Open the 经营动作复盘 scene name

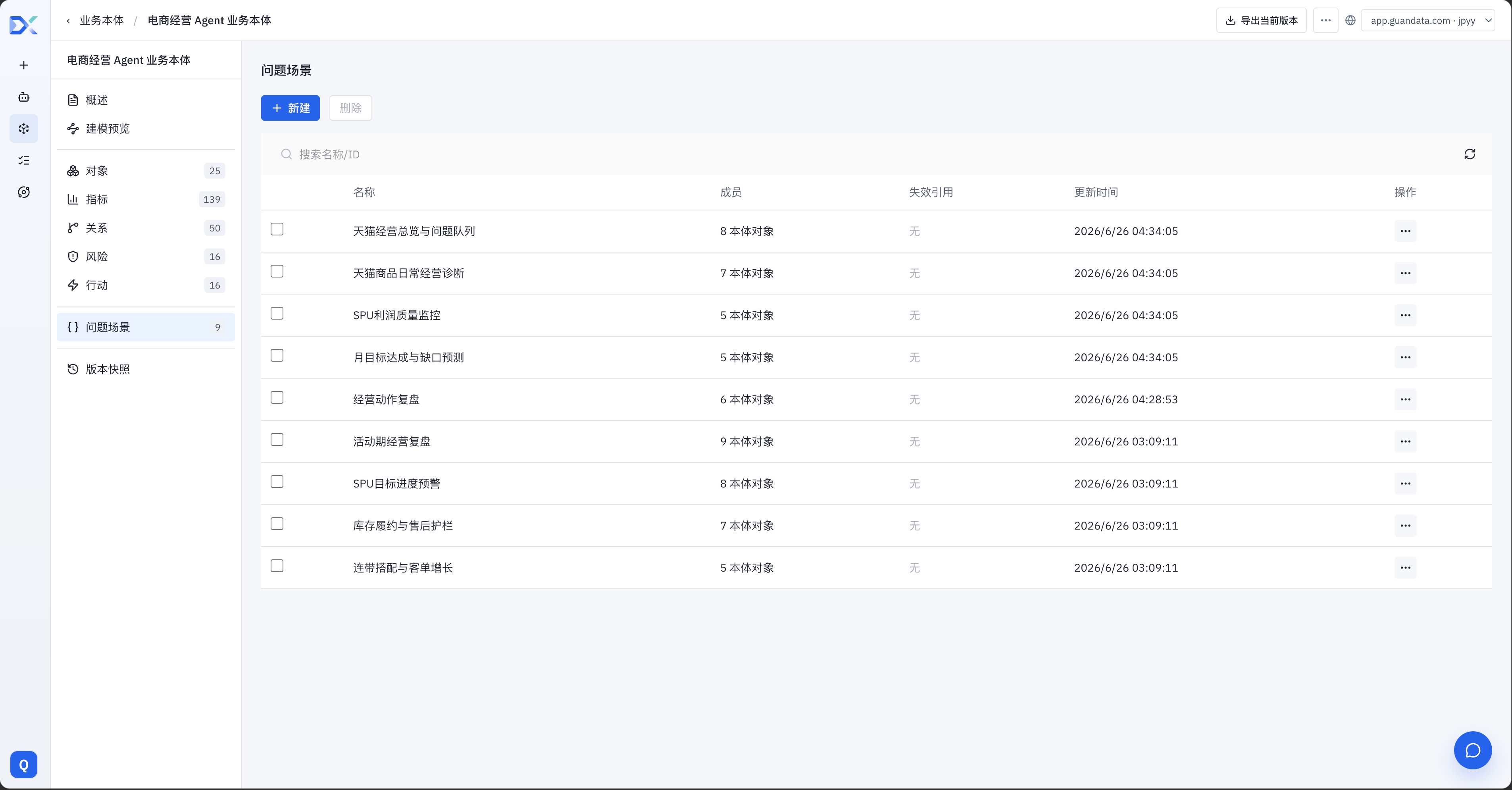pos(386,399)
